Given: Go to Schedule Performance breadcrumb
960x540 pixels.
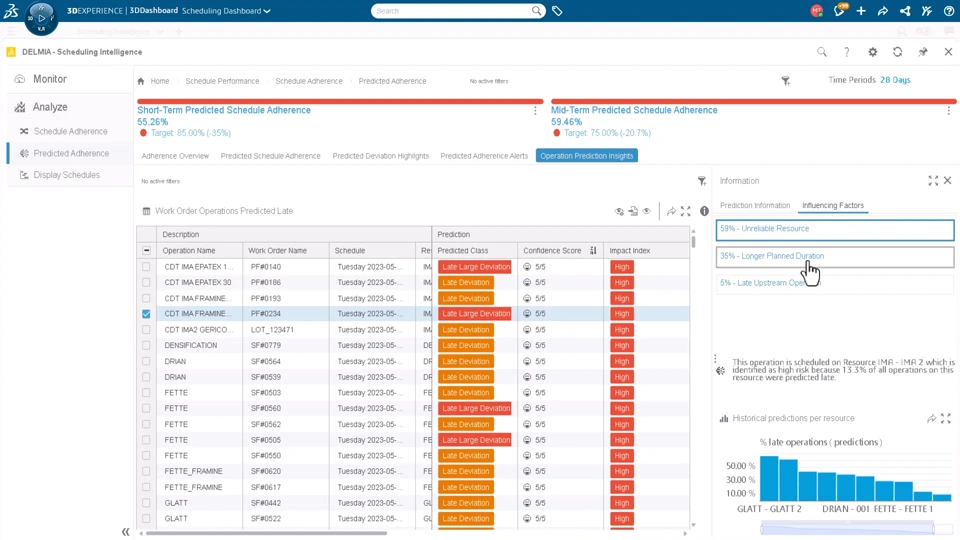Looking at the screenshot, I should (x=222, y=81).
